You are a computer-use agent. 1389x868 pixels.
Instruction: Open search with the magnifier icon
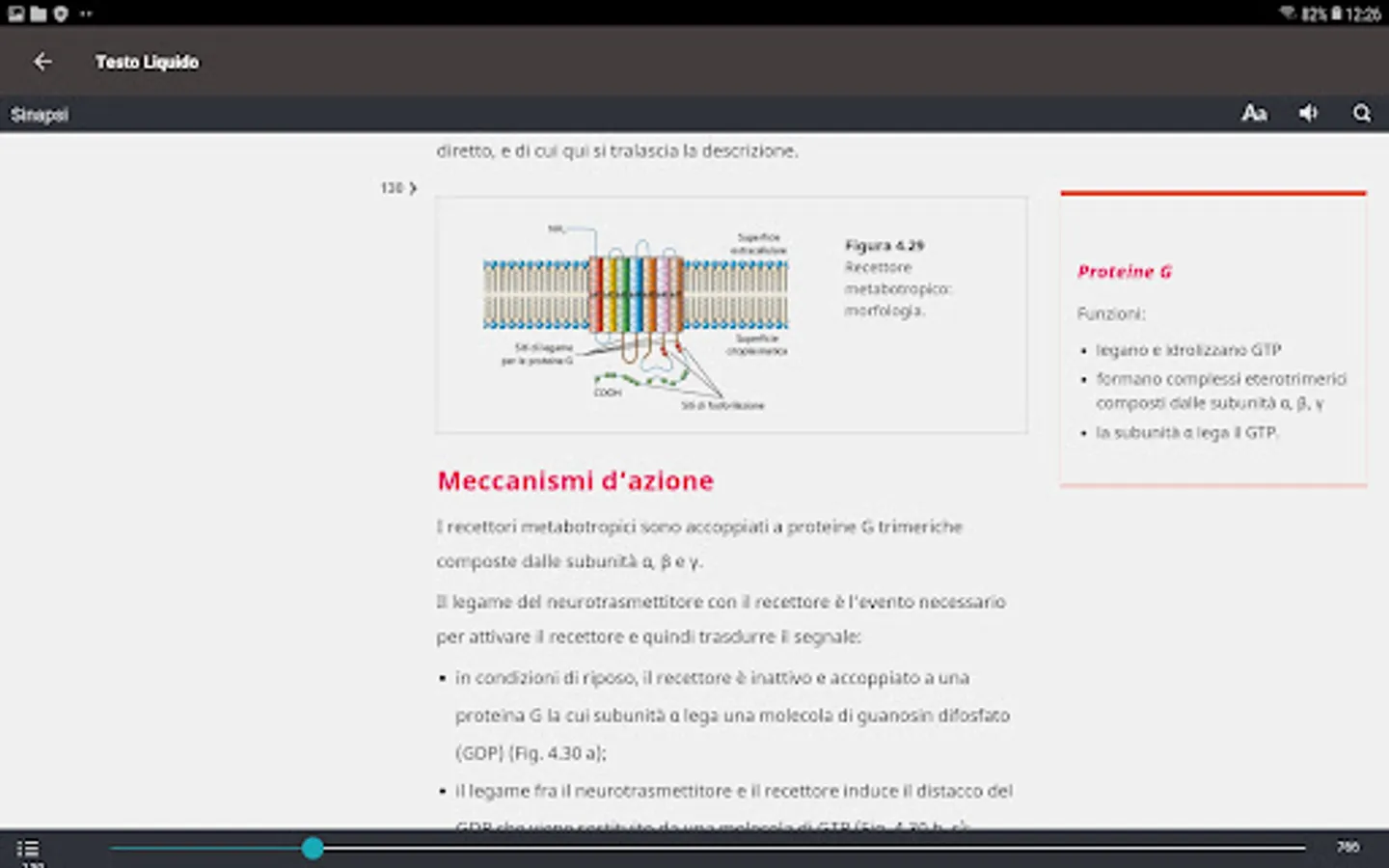(1362, 114)
